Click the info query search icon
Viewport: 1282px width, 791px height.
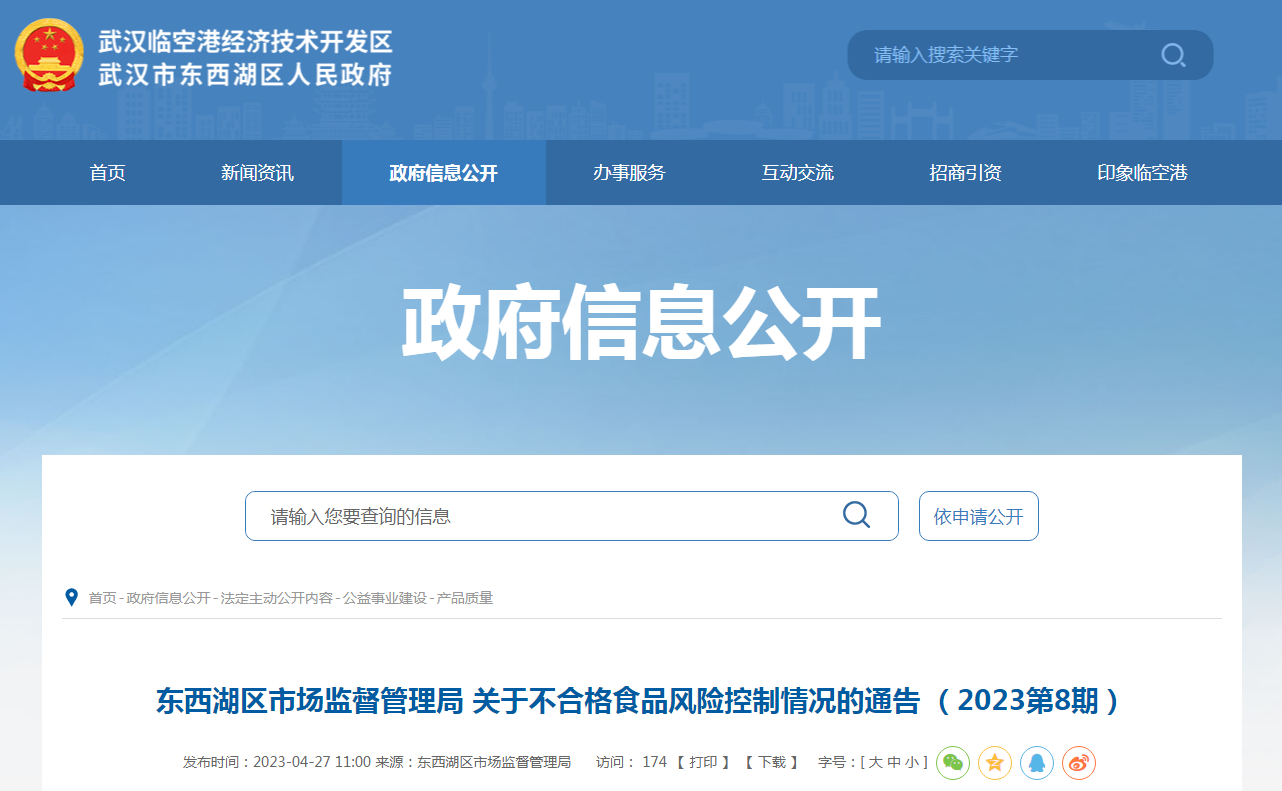pyautogui.click(x=856, y=515)
